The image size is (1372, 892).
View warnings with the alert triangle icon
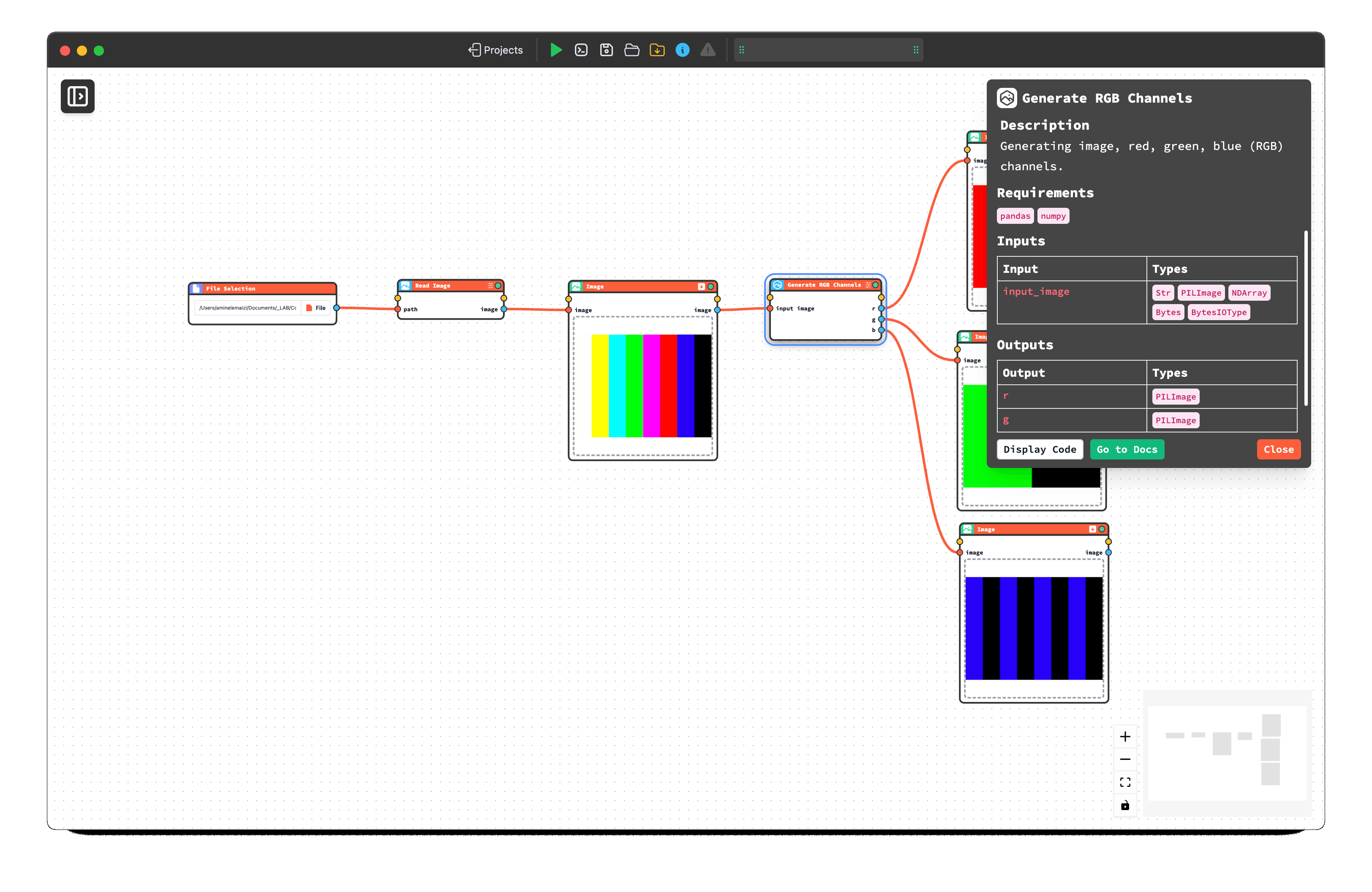tap(708, 50)
